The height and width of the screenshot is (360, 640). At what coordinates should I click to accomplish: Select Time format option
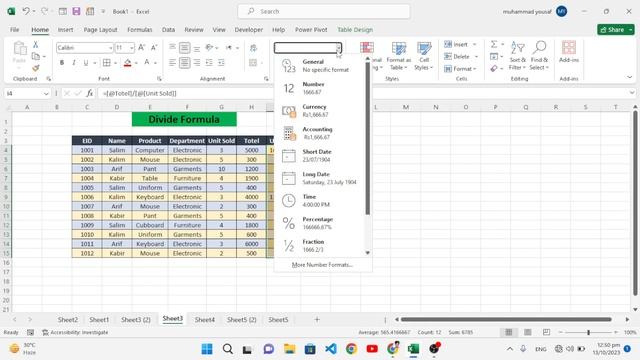tap(320, 200)
